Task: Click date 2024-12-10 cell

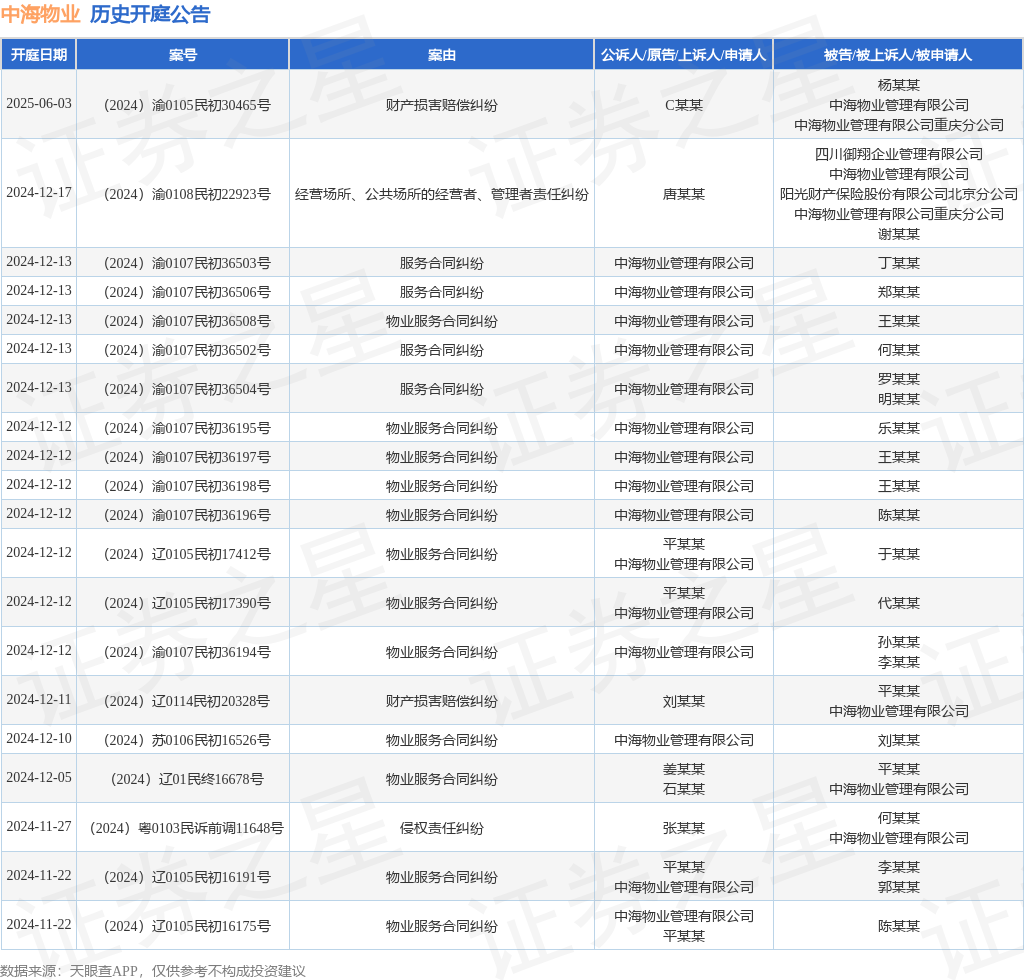Action: click(39, 739)
